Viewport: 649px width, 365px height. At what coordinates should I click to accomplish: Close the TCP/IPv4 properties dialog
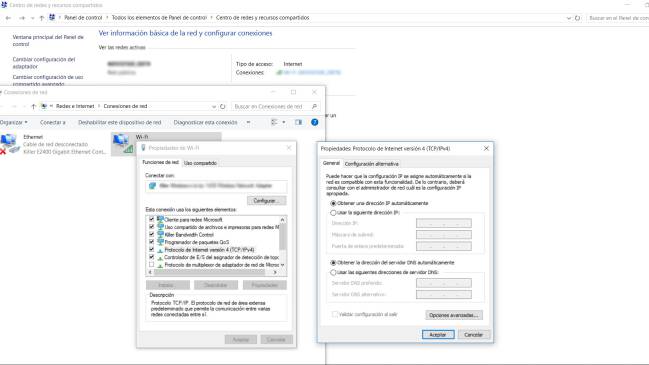pos(486,148)
